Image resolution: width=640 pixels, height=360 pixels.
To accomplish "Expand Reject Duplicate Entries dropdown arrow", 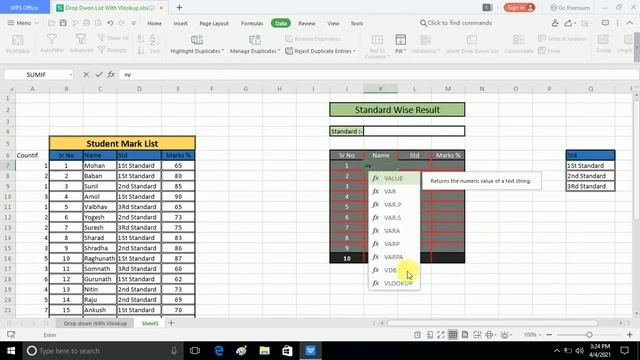I will pos(354,51).
